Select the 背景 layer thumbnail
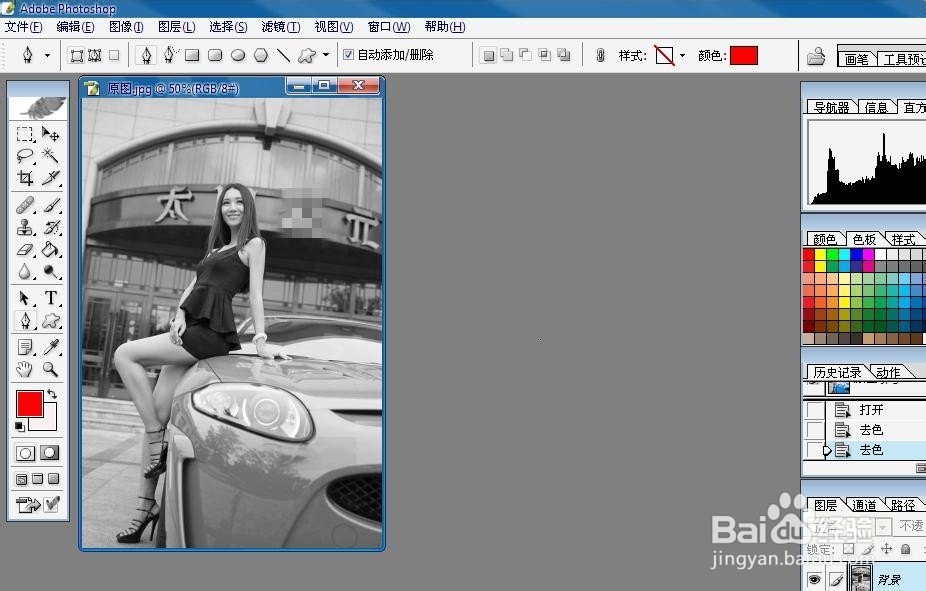The width and height of the screenshot is (926, 591). click(x=860, y=577)
